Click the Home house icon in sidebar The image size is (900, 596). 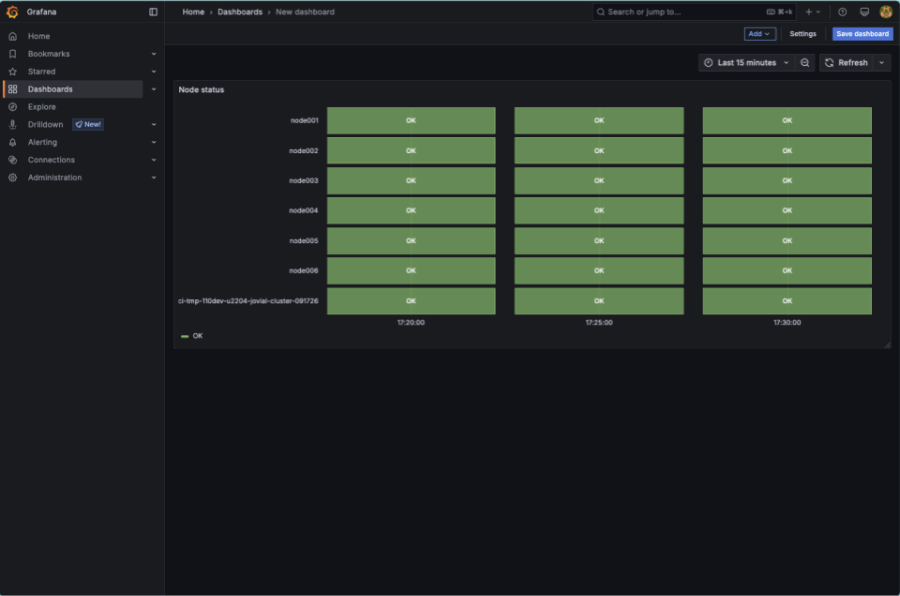13,36
